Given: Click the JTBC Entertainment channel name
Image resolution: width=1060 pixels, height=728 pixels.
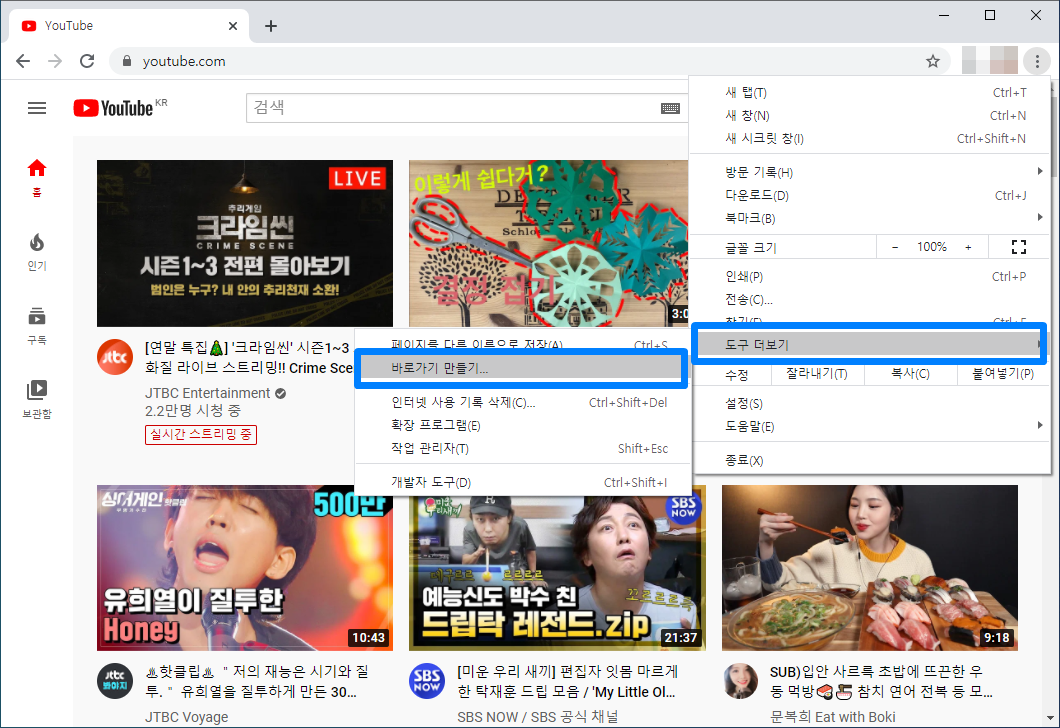Looking at the screenshot, I should [x=208, y=393].
